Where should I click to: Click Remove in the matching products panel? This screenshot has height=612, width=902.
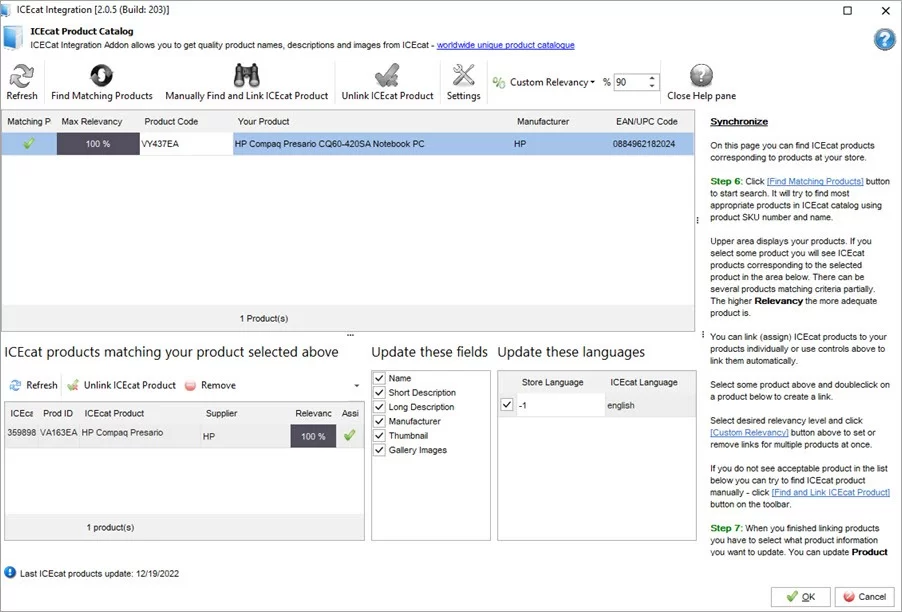tap(210, 385)
